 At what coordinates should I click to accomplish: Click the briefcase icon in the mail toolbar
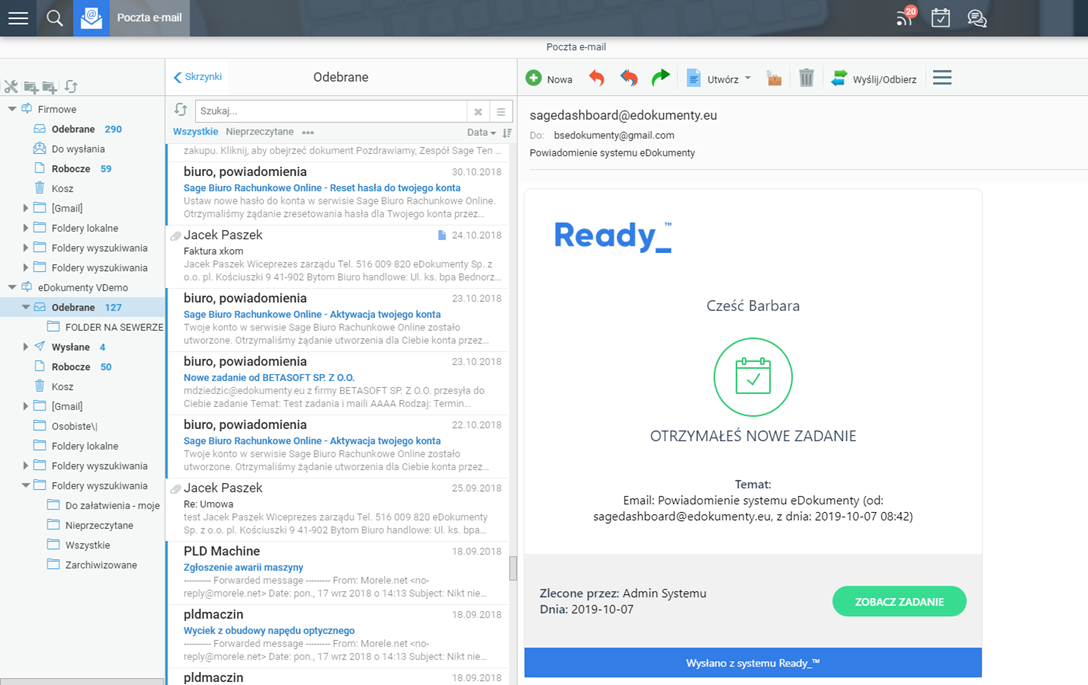point(774,78)
